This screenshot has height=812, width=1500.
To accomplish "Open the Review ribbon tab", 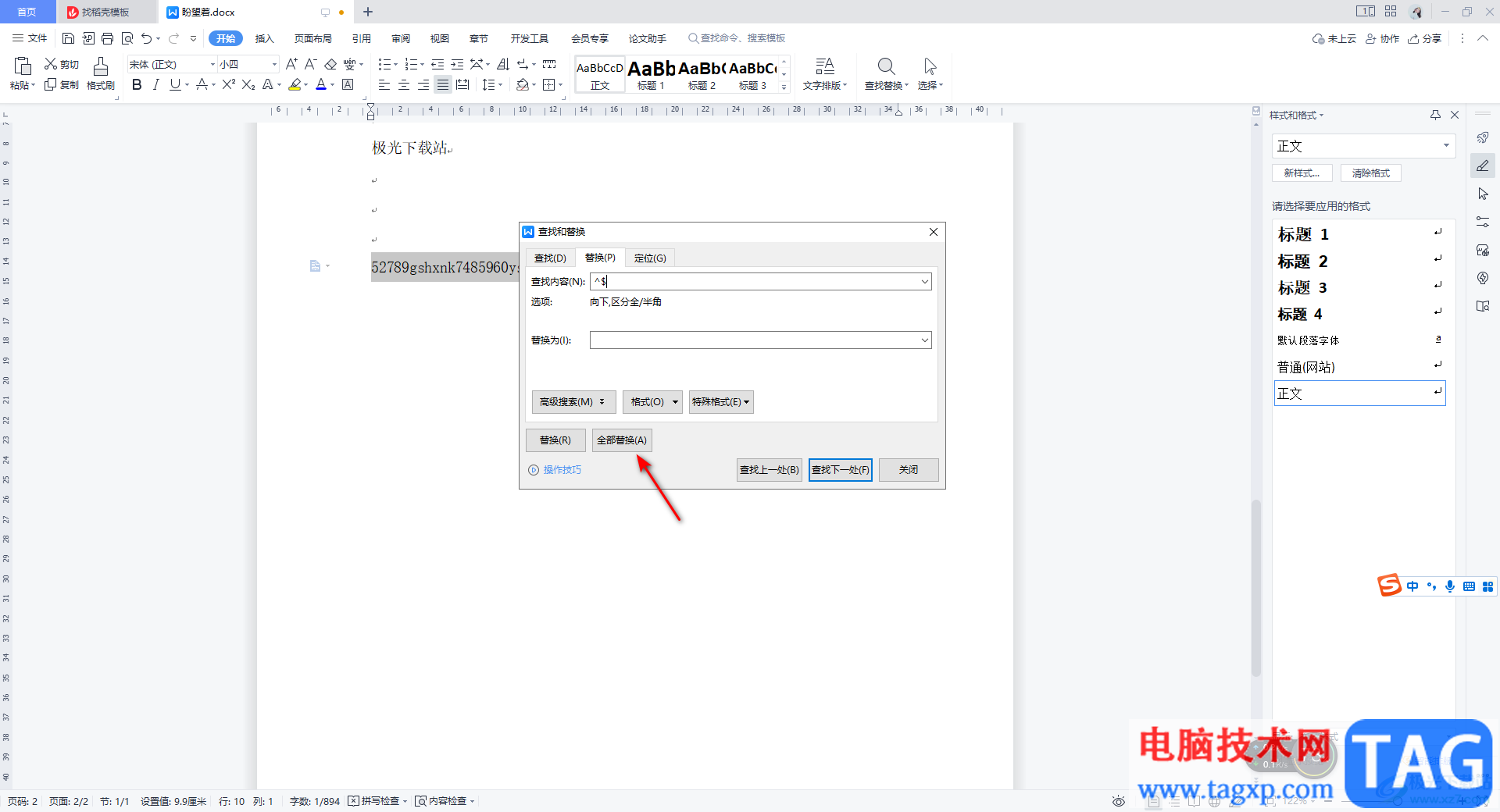I will tap(401, 38).
